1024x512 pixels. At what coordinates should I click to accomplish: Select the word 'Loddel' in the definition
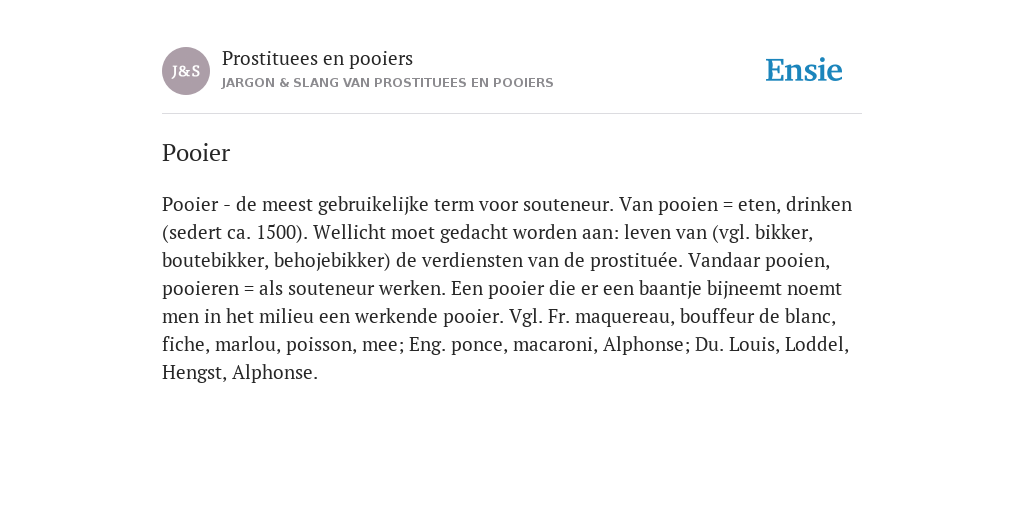816,345
